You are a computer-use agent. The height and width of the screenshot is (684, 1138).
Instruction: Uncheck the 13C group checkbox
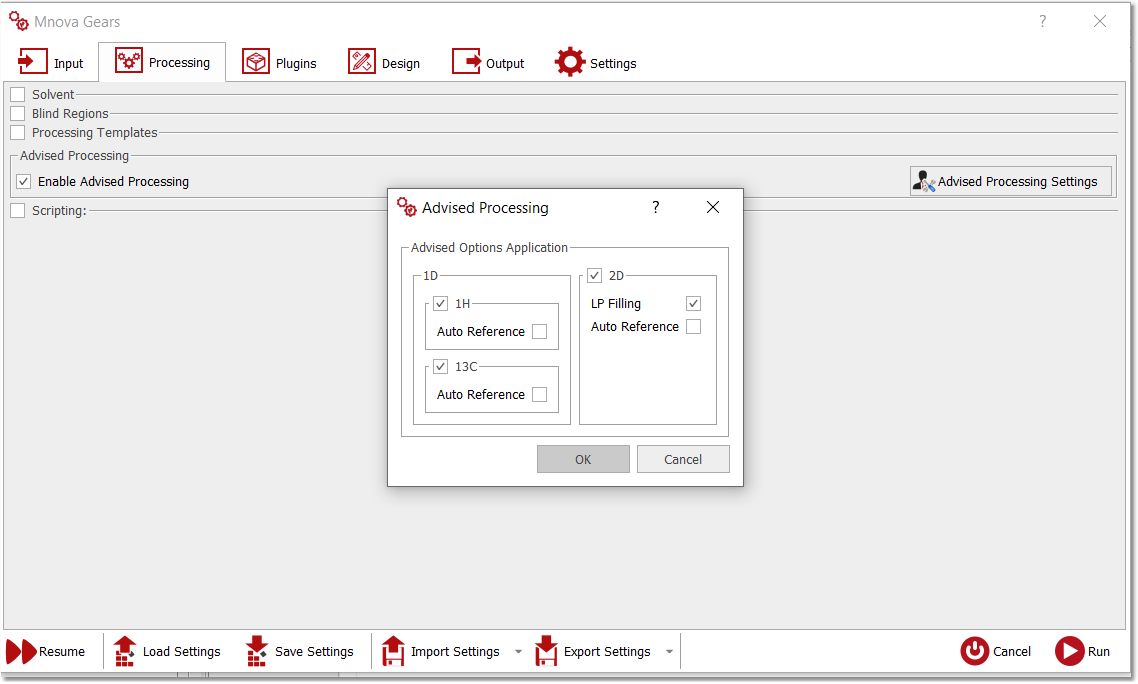point(441,367)
